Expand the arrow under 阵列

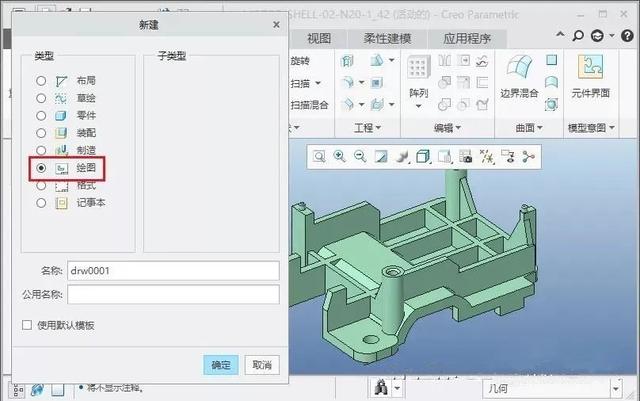click(418, 106)
